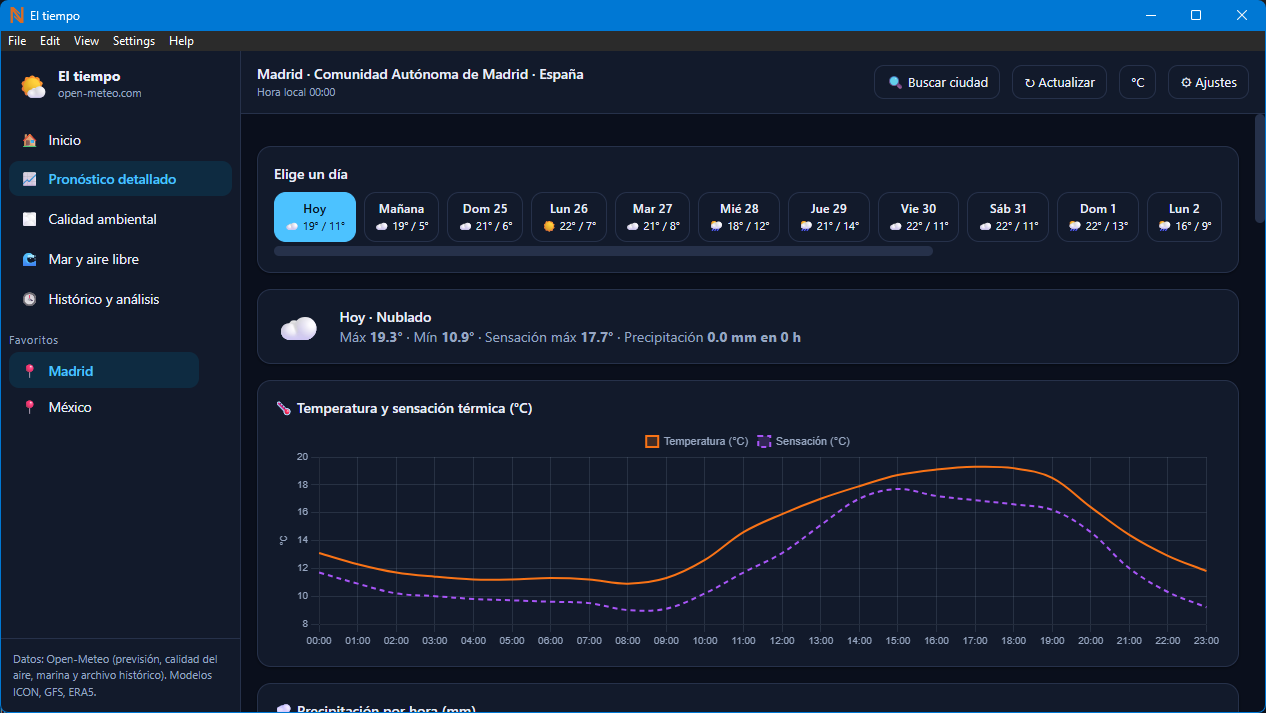Viewport: 1266px width, 713px height.
Task: Go to Inicio page in sidebar
Action: tap(120, 141)
